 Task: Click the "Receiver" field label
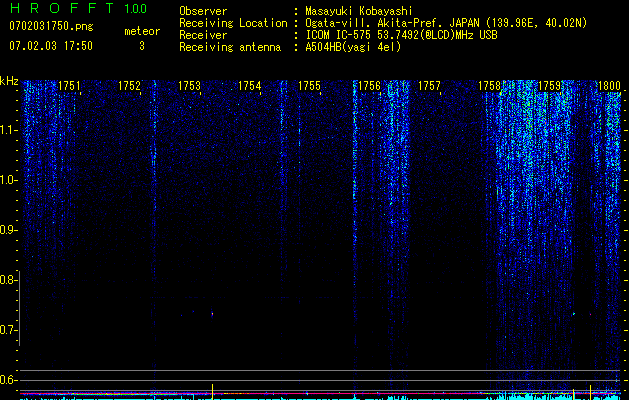203,35
